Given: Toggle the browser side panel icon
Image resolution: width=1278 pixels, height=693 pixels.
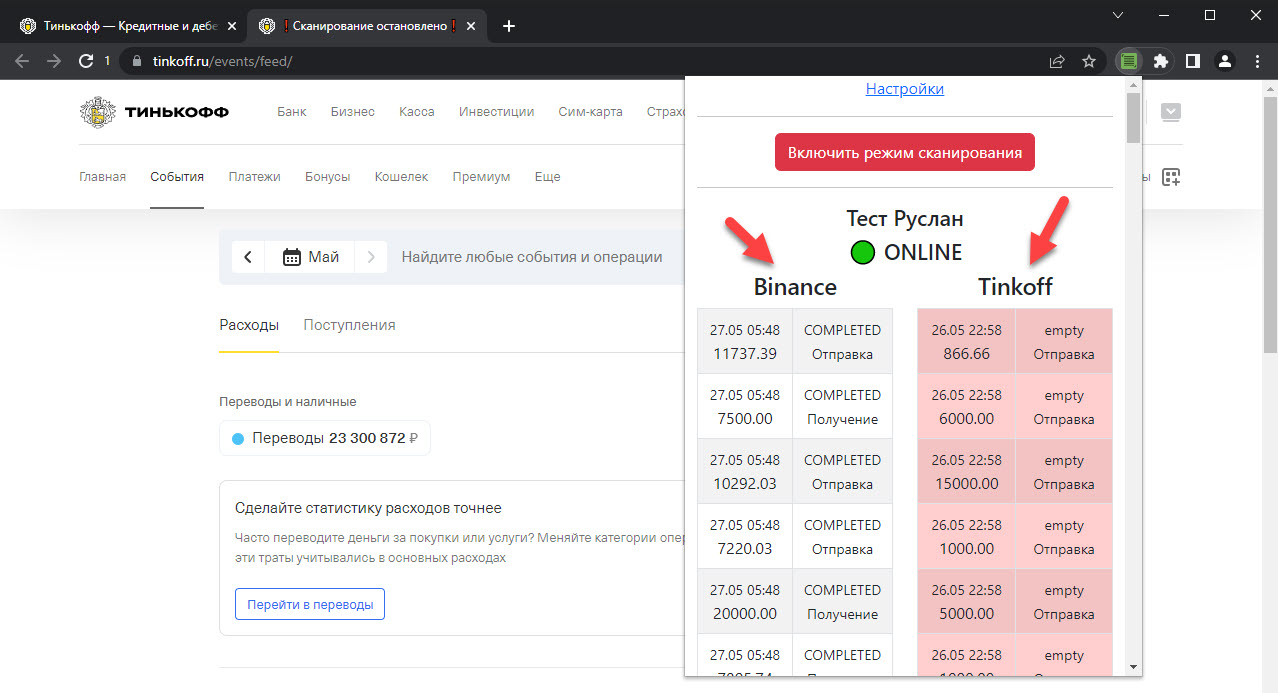Looking at the screenshot, I should 1192,61.
